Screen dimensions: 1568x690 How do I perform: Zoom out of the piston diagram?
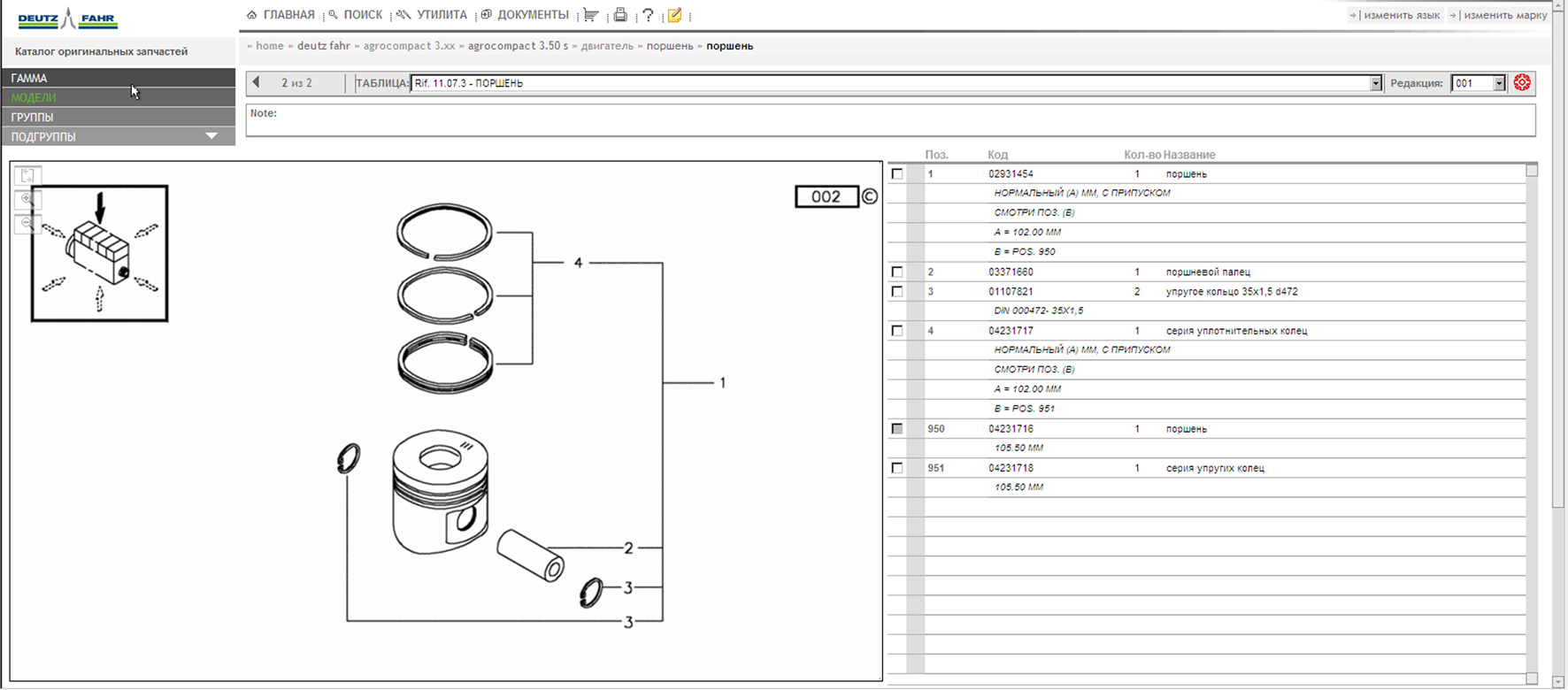click(x=27, y=224)
